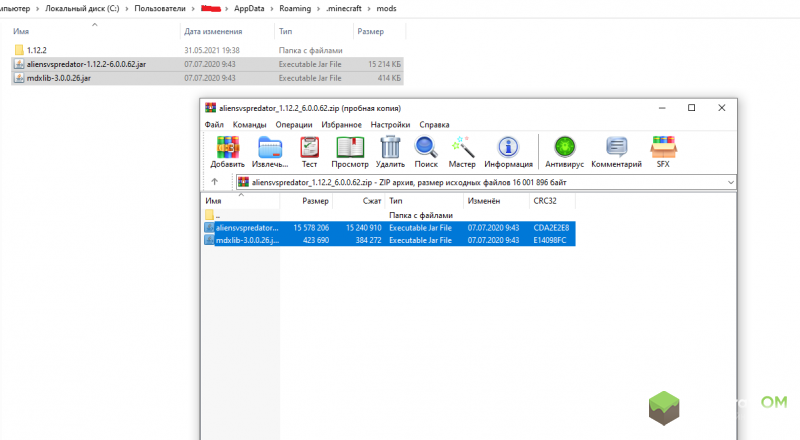Open the Избранное menu

(x=342, y=125)
